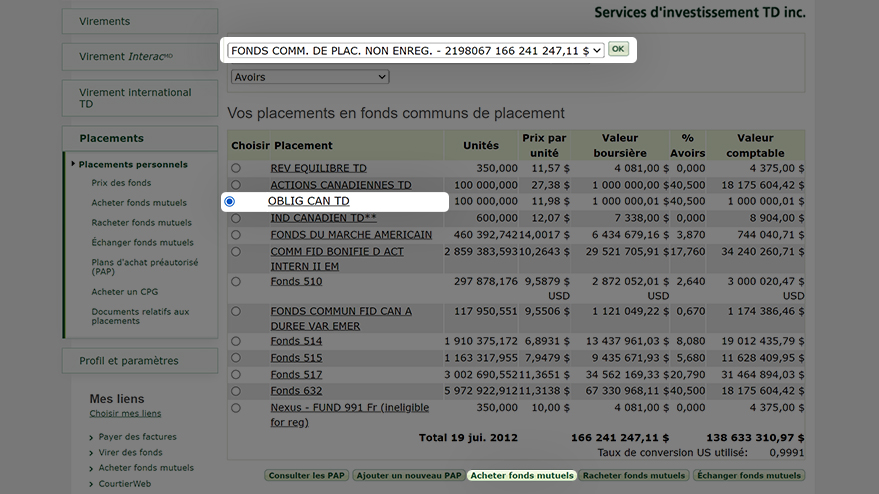The width and height of the screenshot is (879, 494).
Task: Open COMM FID BONIFIE D ACT INTERN link
Action: pyautogui.click(x=337, y=259)
